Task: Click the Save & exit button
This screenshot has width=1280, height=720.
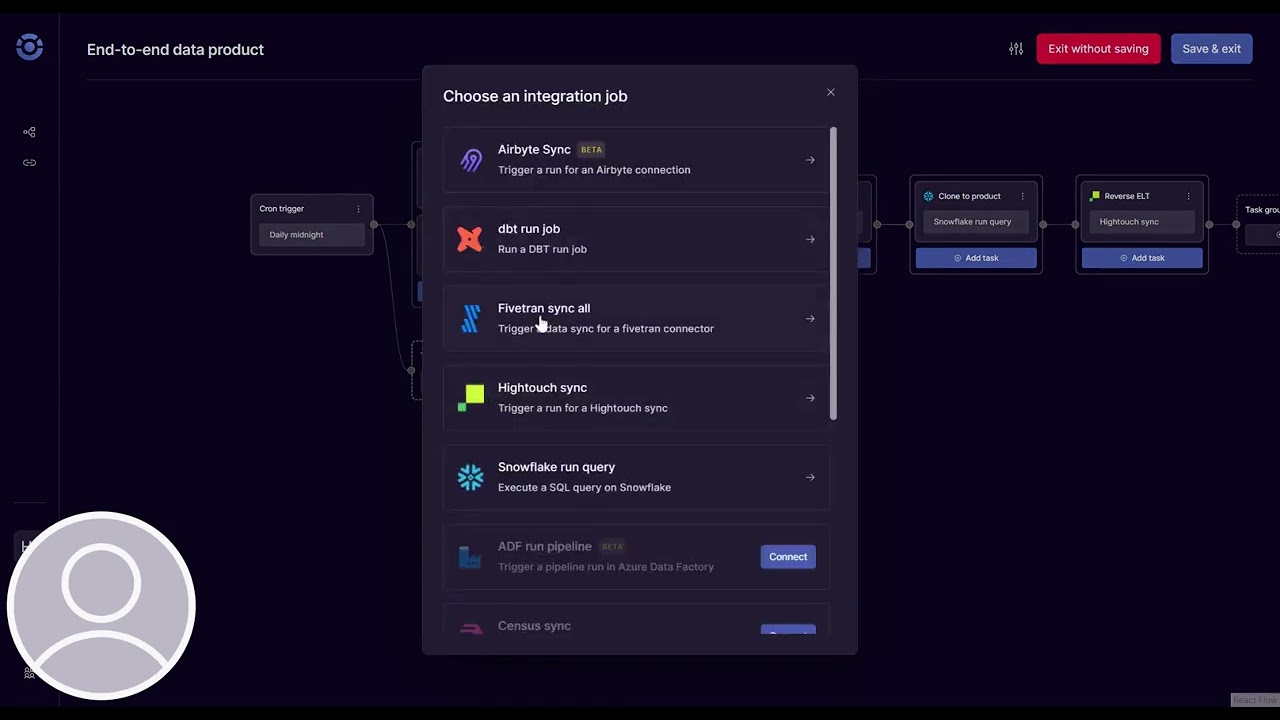Action: point(1211,49)
